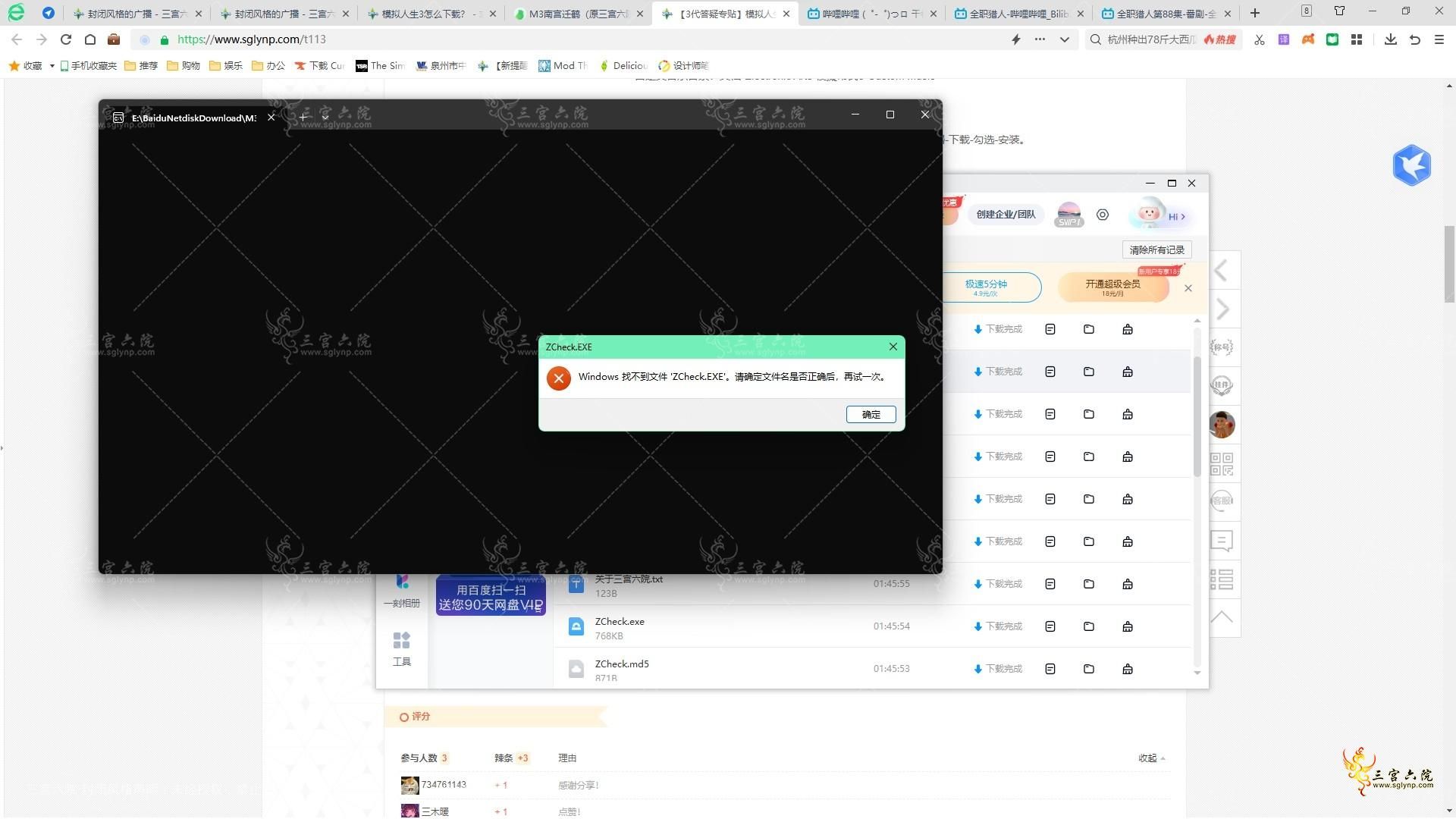Select ZCheck.exe file name in list
1456x819 pixels.
coord(620,621)
